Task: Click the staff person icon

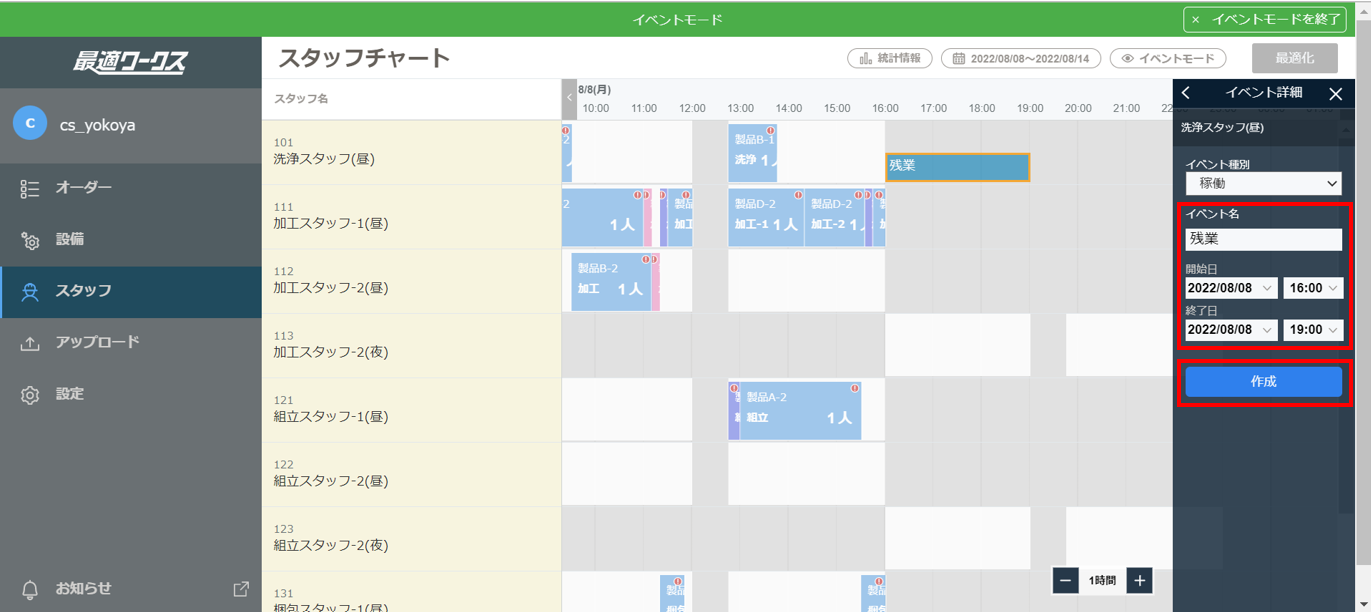Action: pos(30,292)
